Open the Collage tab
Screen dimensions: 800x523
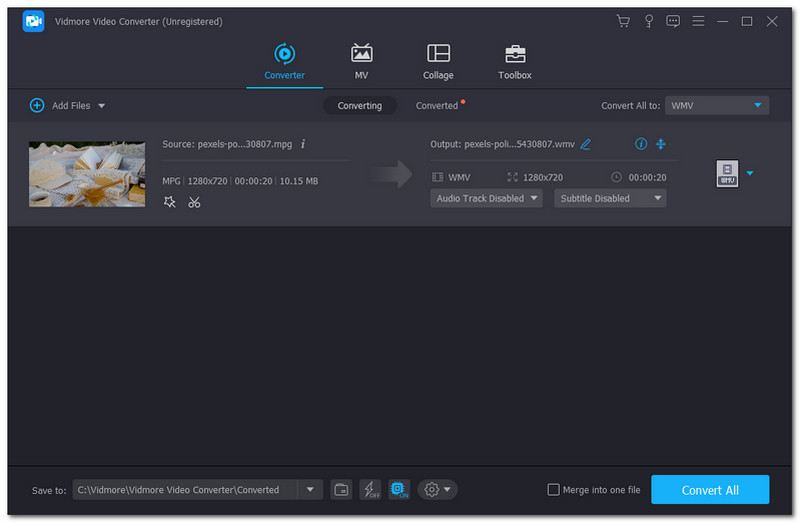[x=438, y=61]
